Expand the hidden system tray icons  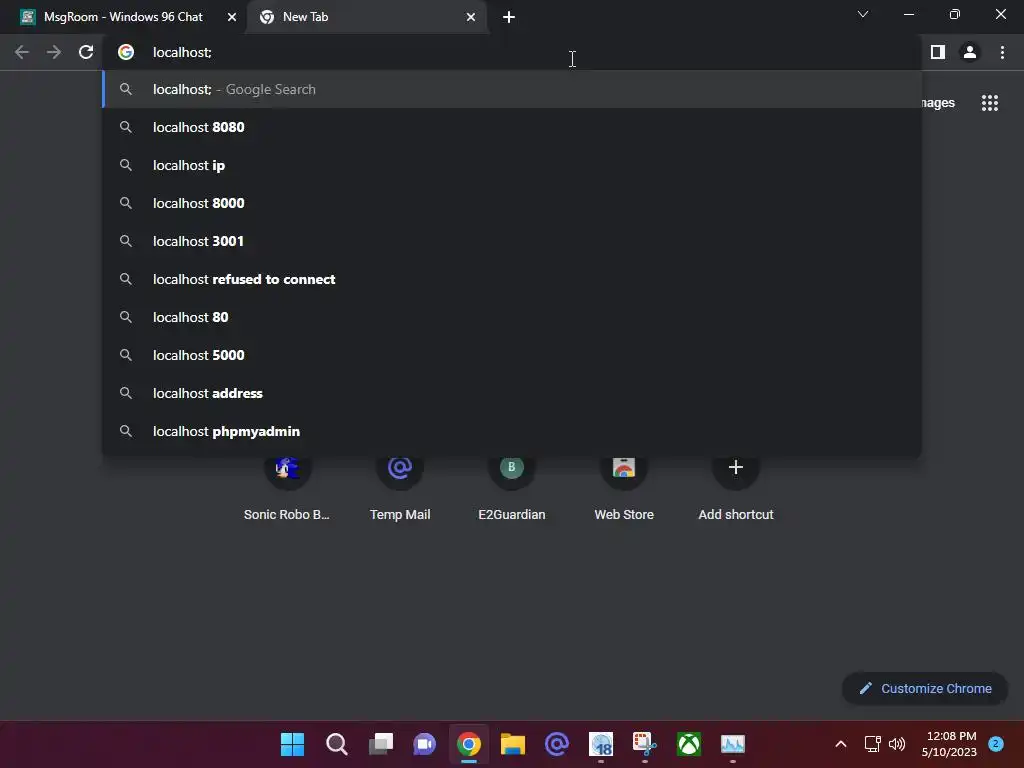tap(841, 744)
